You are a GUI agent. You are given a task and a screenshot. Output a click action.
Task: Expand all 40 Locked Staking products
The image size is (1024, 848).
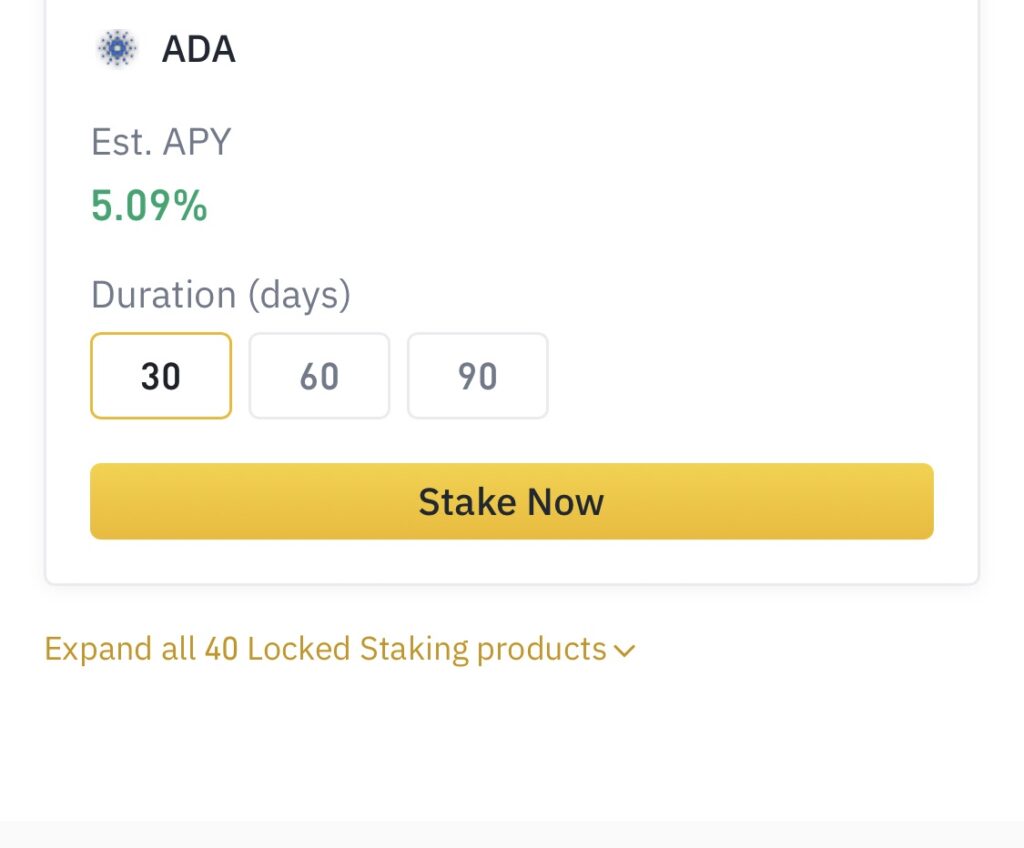pos(340,649)
